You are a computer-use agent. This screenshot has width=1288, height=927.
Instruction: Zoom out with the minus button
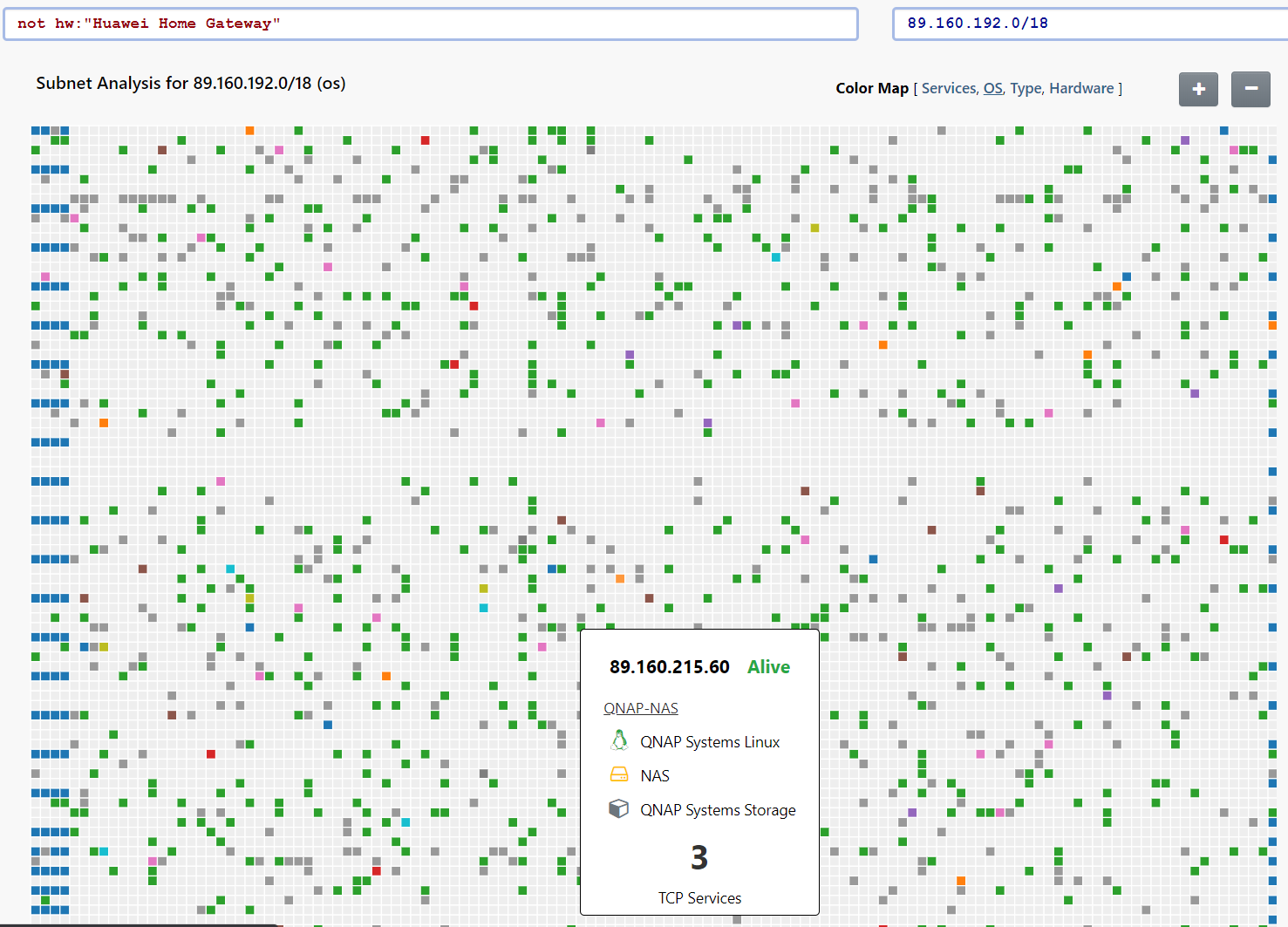[1251, 89]
